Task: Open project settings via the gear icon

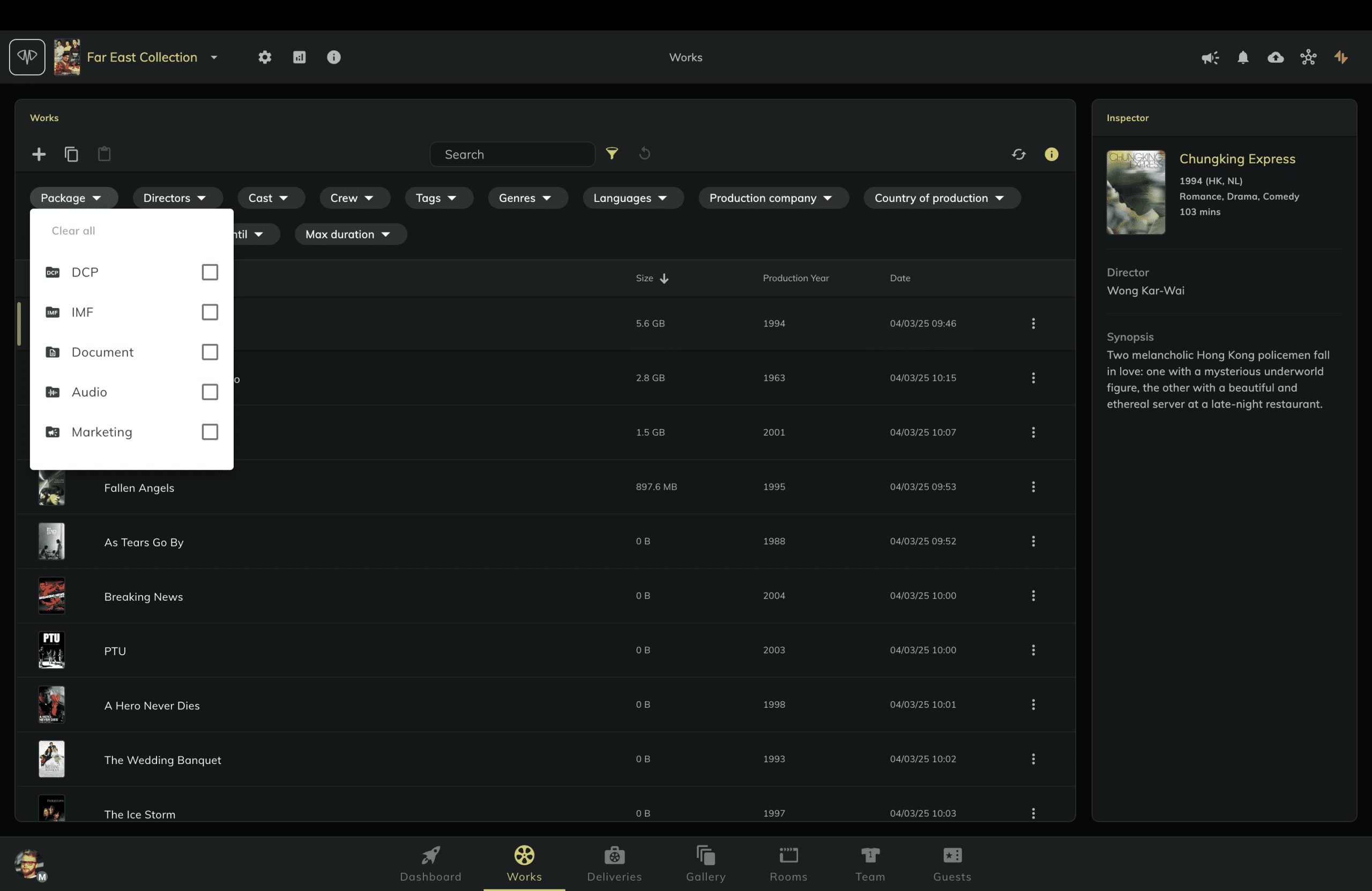Action: (x=265, y=57)
